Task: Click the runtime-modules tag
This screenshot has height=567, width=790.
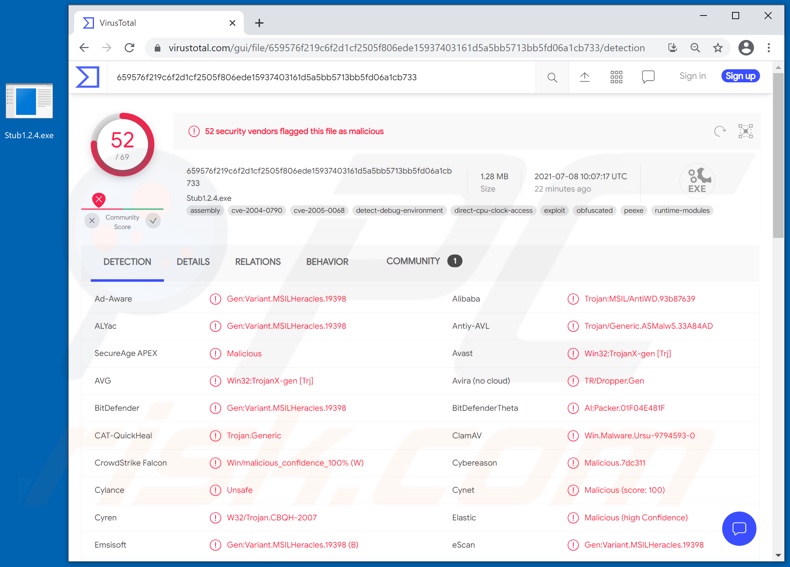Action: [x=682, y=211]
